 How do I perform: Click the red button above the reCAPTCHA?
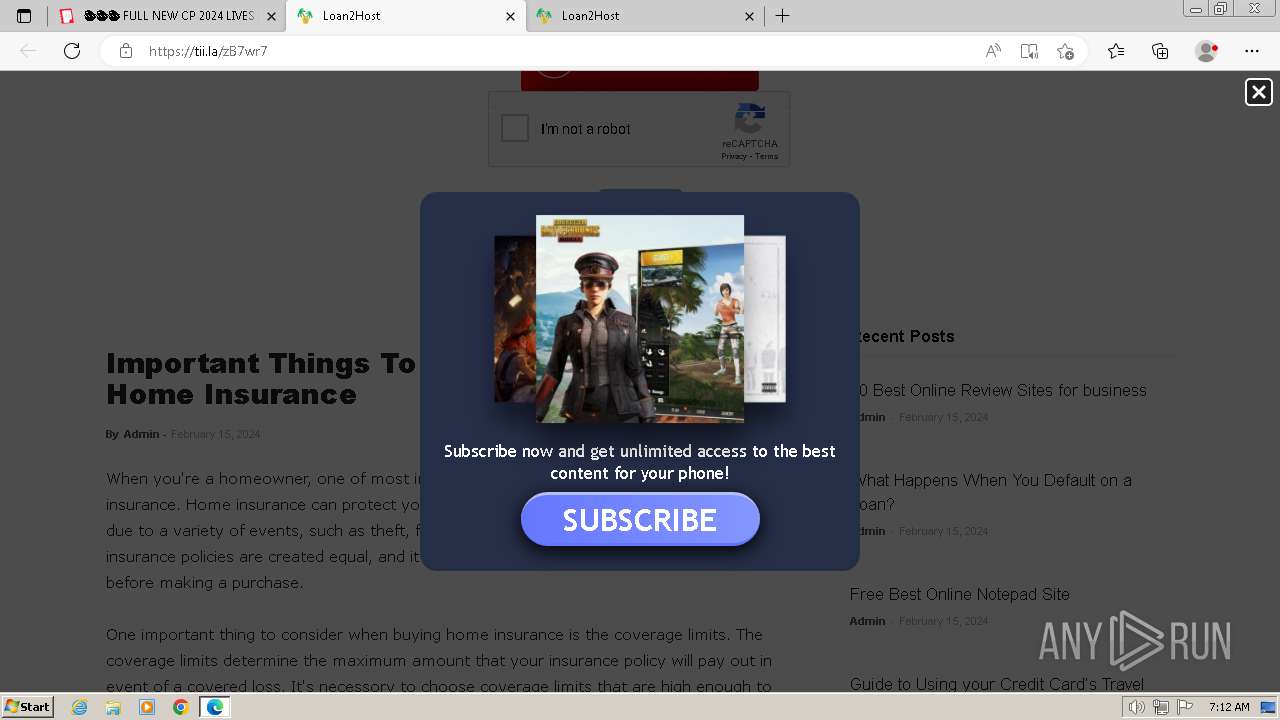(640, 80)
